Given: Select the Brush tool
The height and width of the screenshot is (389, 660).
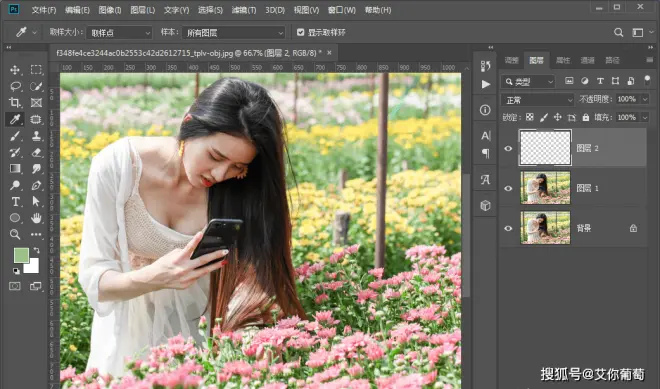Looking at the screenshot, I should (15, 136).
